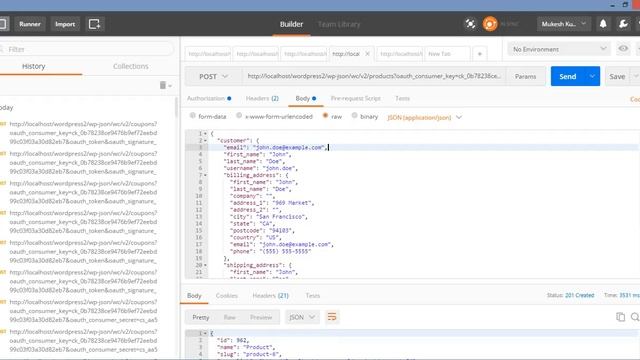Image resolution: width=640 pixels, height=360 pixels.
Task: Restore down the application window
Action: click(x=625, y=5)
